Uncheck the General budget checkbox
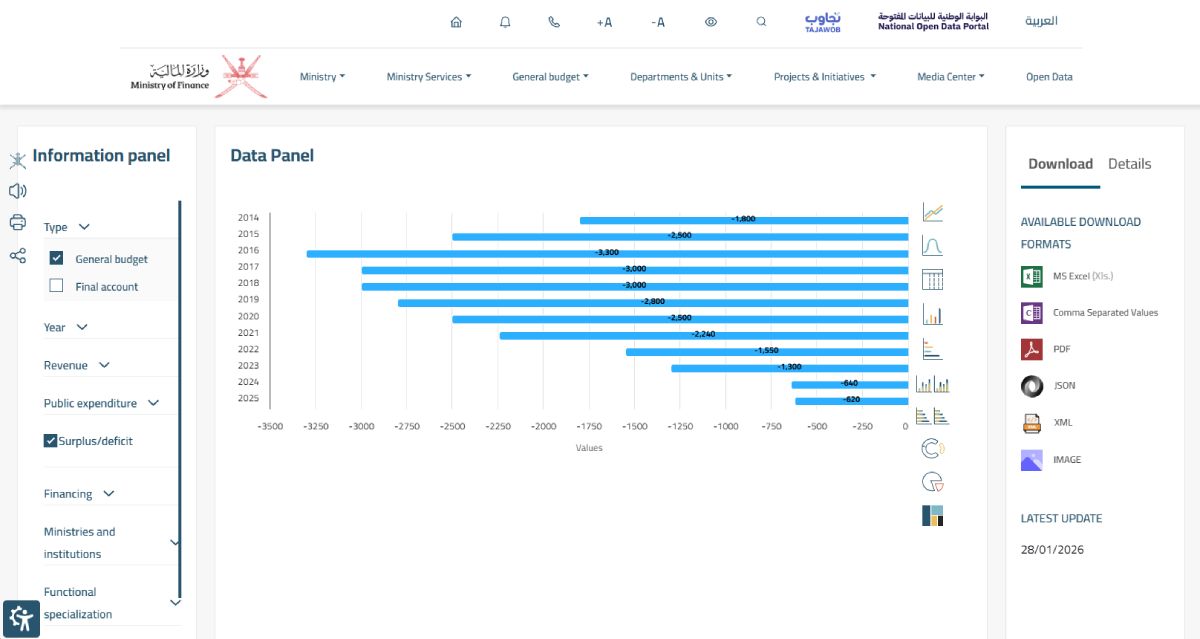Viewport: 1200px width, 639px height. (x=56, y=258)
